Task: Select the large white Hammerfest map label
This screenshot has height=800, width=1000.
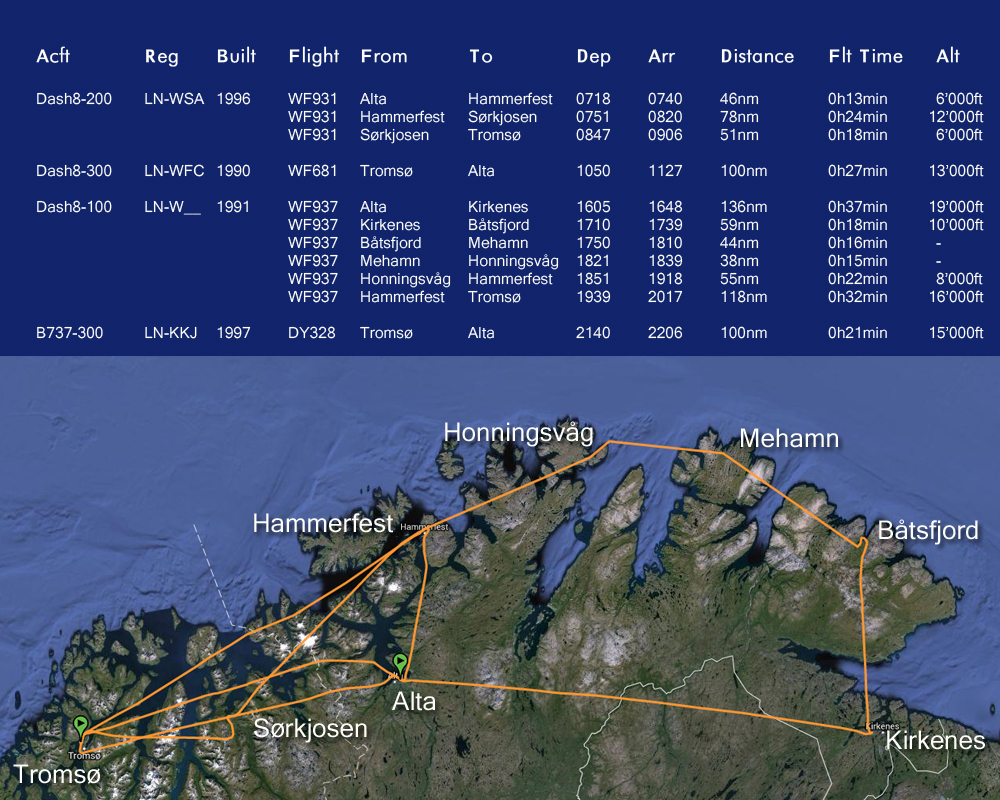Action: click(x=322, y=523)
